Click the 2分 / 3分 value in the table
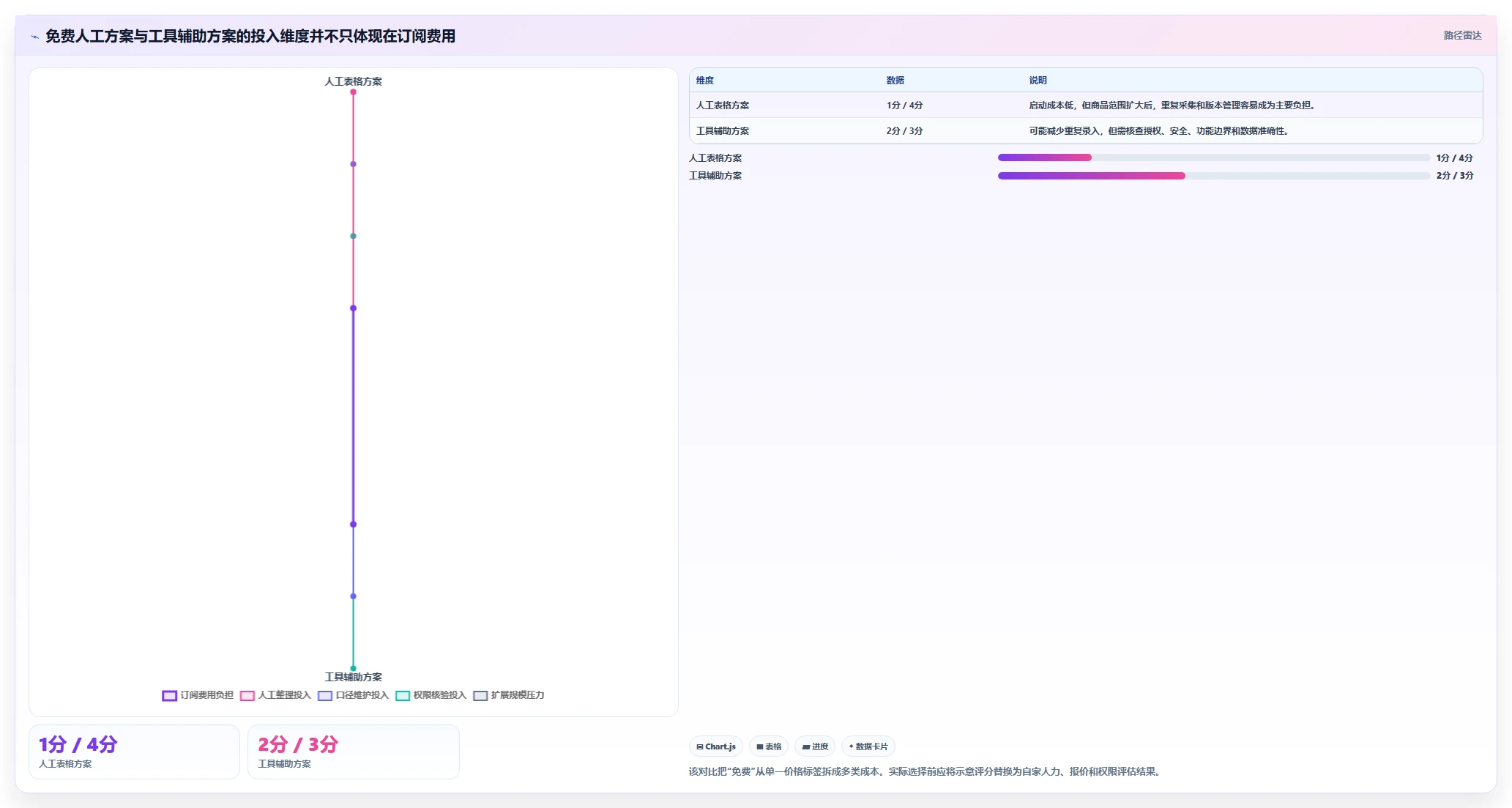Image resolution: width=1512 pixels, height=808 pixels. tap(904, 131)
